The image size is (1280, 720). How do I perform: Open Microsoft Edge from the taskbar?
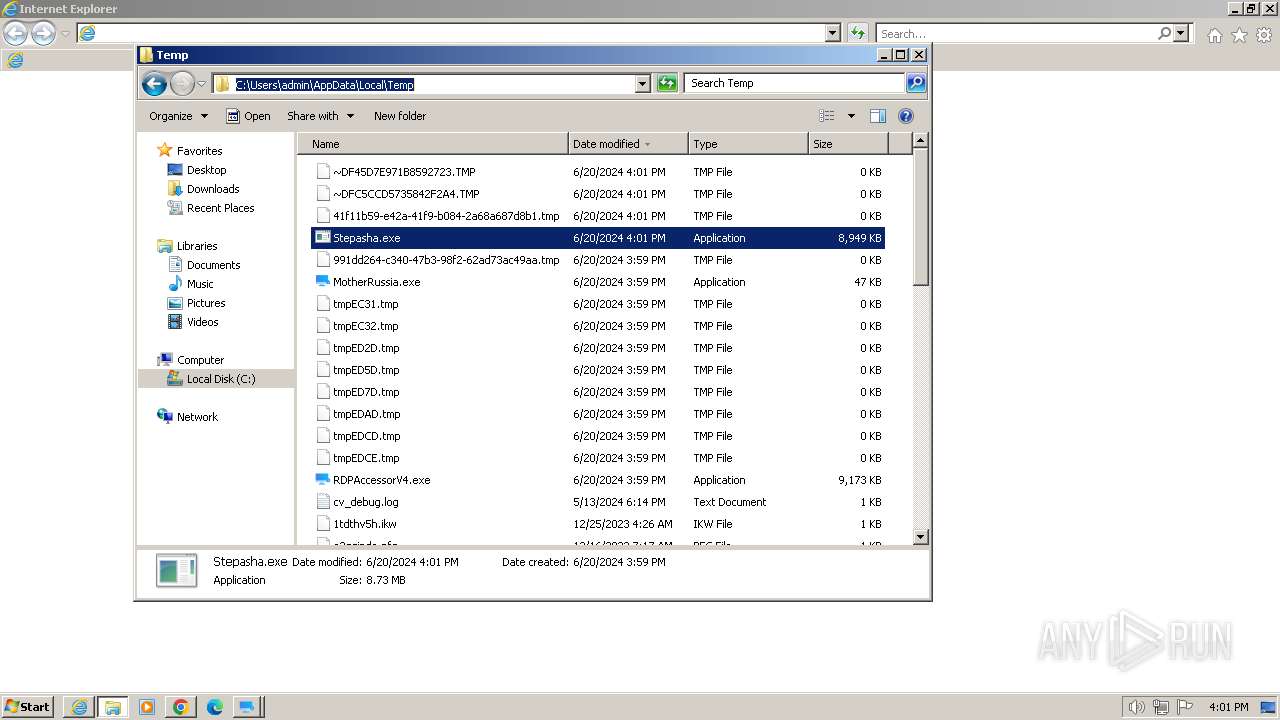pos(214,707)
